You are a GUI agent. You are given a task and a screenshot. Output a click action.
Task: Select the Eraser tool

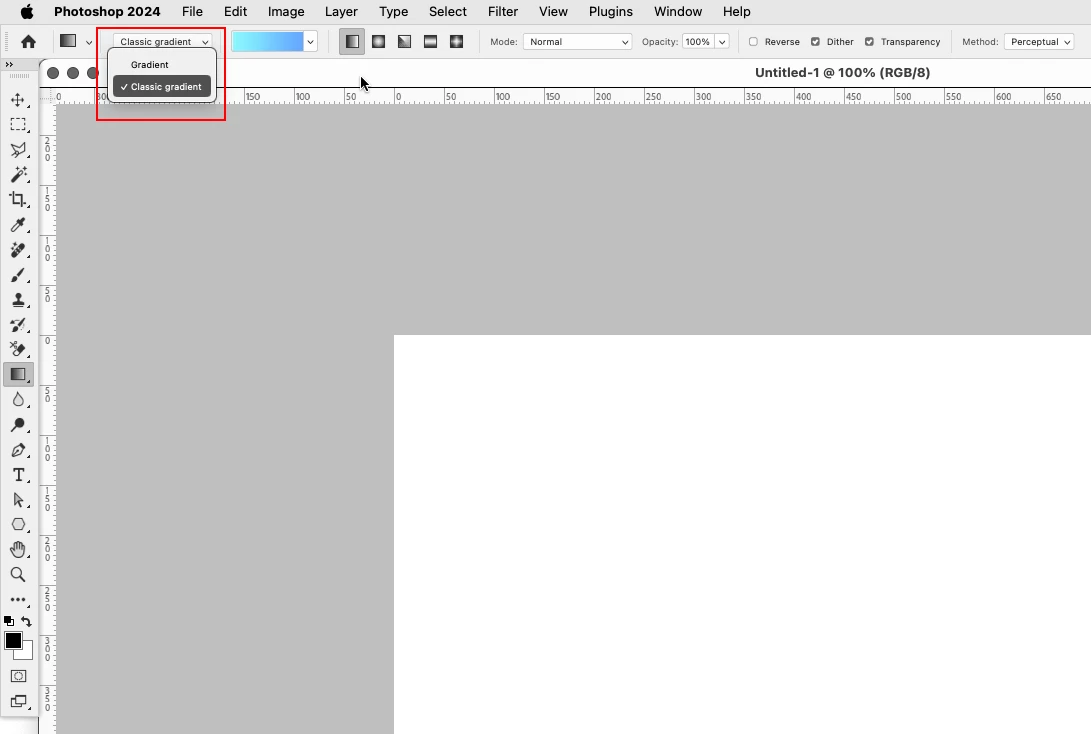click(x=18, y=349)
